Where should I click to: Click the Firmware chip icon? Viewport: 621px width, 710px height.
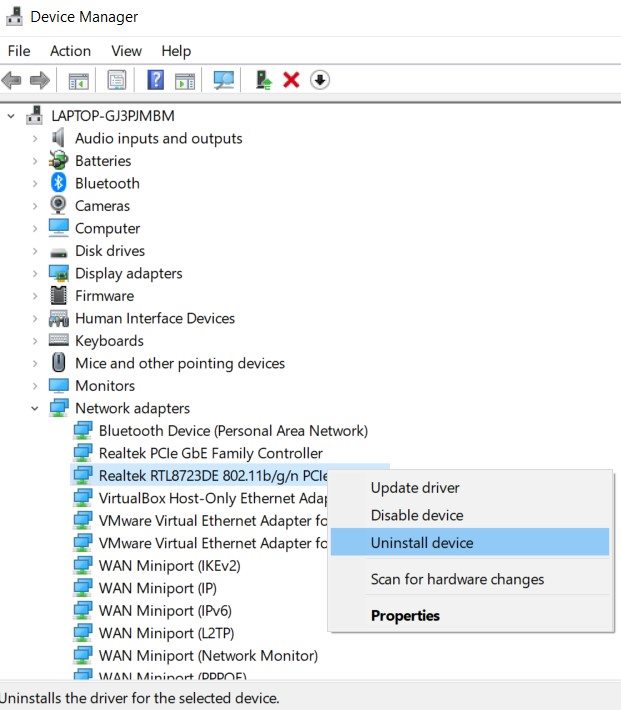click(x=58, y=295)
